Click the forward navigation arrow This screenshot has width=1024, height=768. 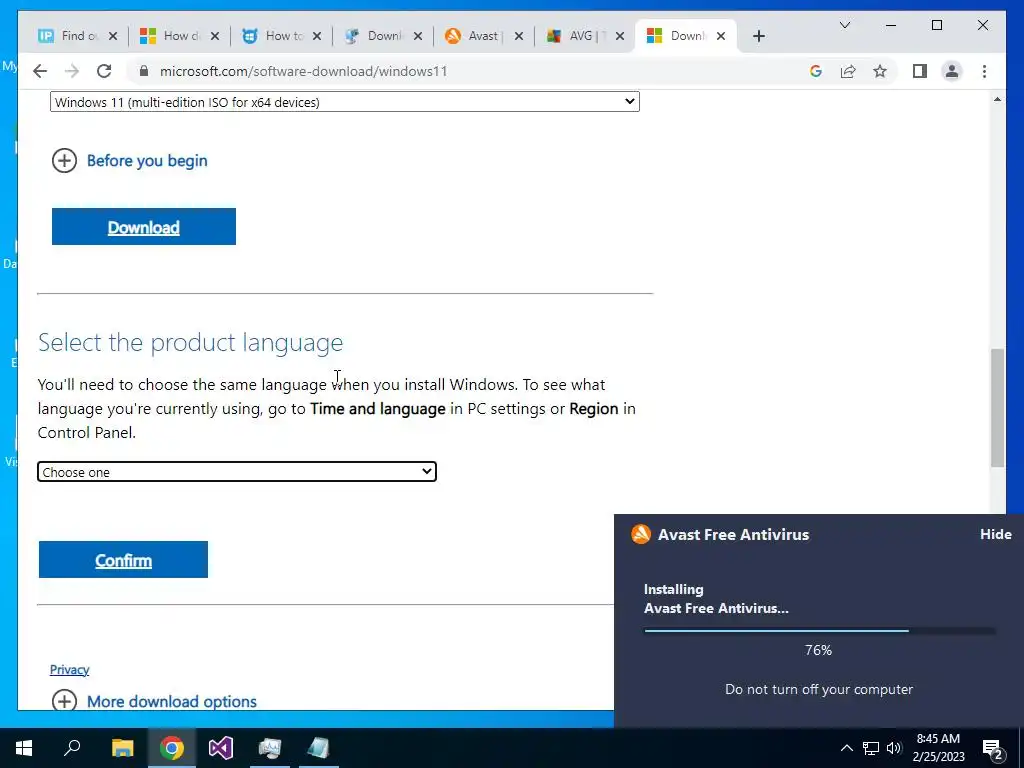(x=72, y=71)
